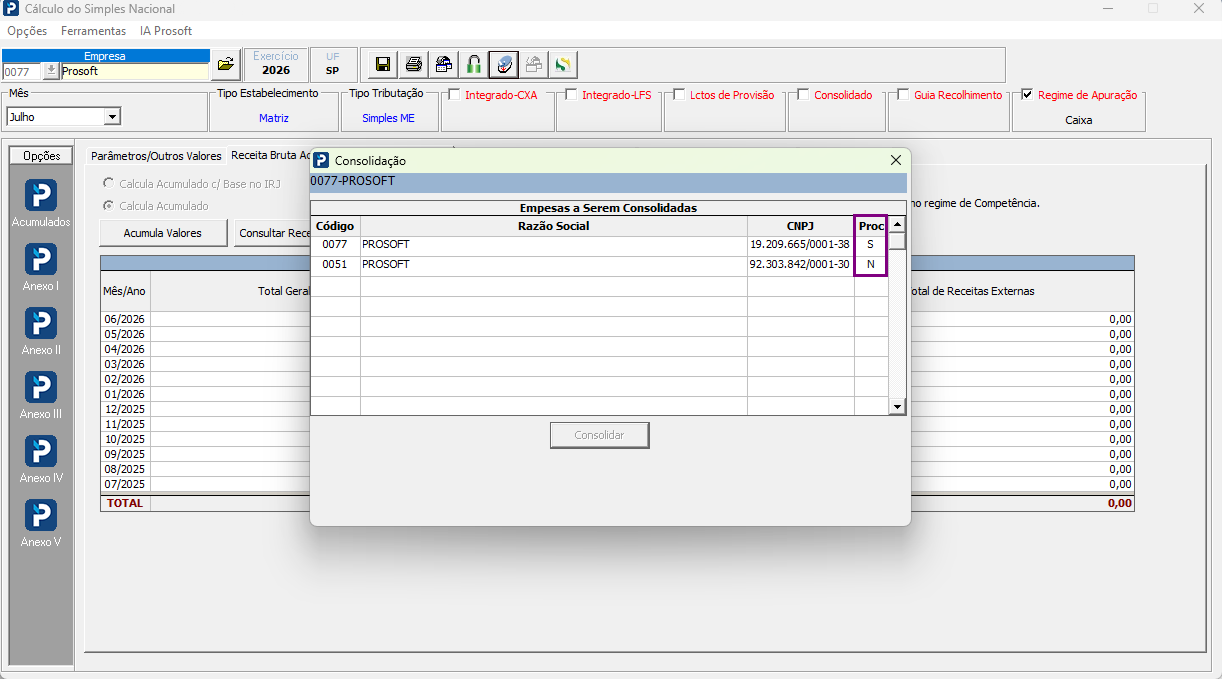The width and height of the screenshot is (1222, 680).
Task: Open the Anexo I sidebar icon
Action: [41, 267]
